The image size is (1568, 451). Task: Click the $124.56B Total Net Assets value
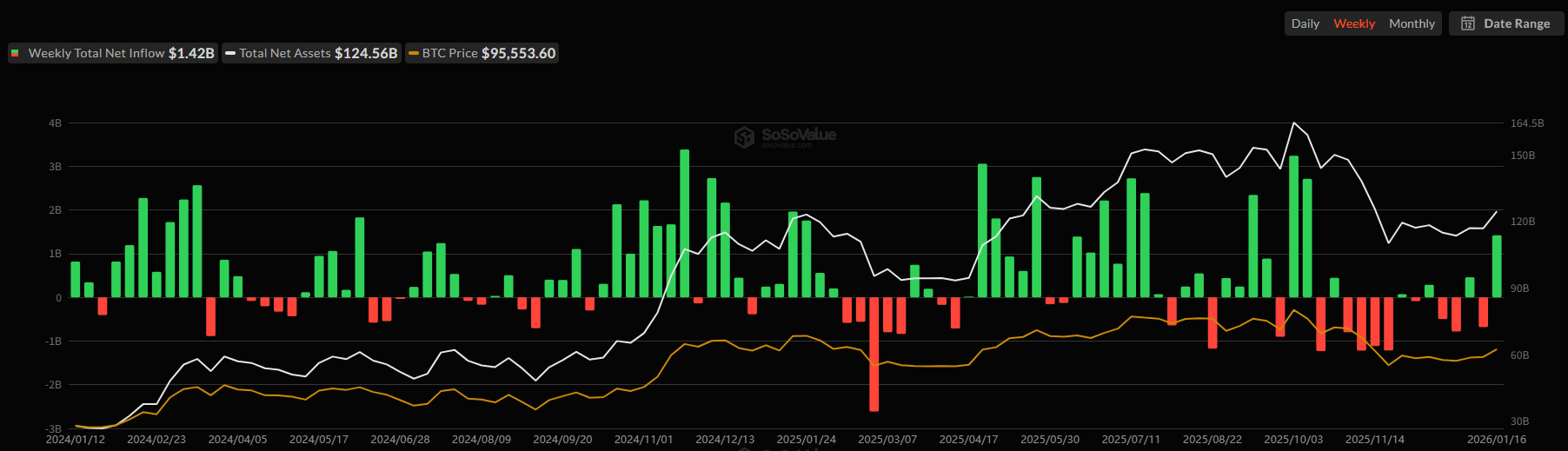click(x=366, y=54)
